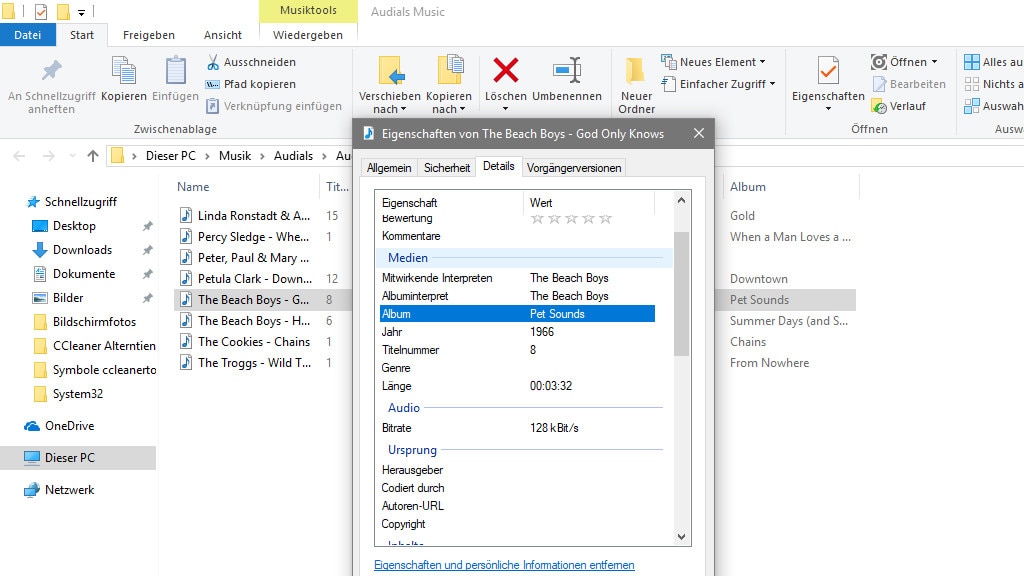Sort the file list by Album column
The image size is (1024, 576).
(748, 187)
